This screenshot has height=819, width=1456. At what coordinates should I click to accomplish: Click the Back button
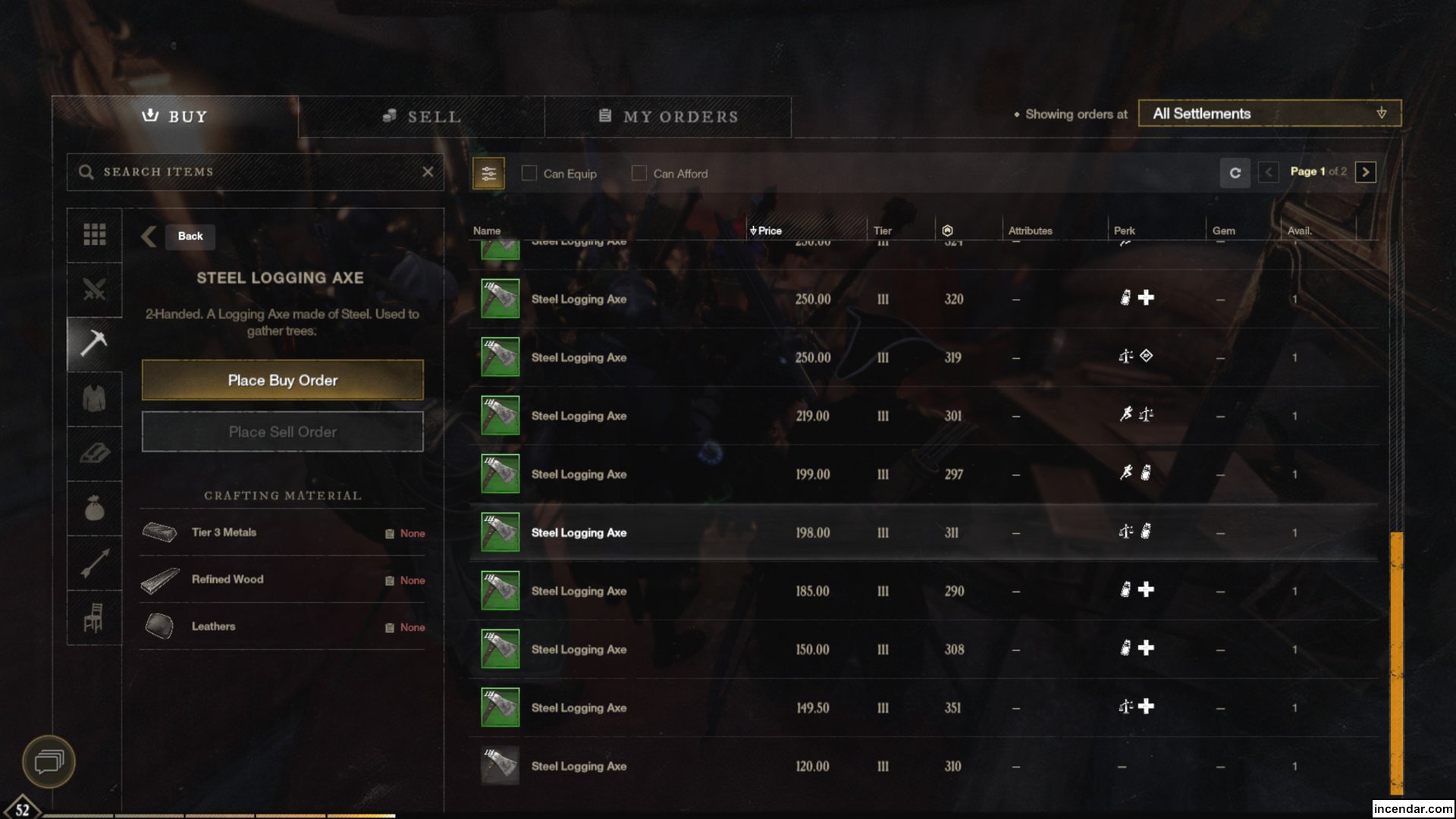pyautogui.click(x=190, y=237)
